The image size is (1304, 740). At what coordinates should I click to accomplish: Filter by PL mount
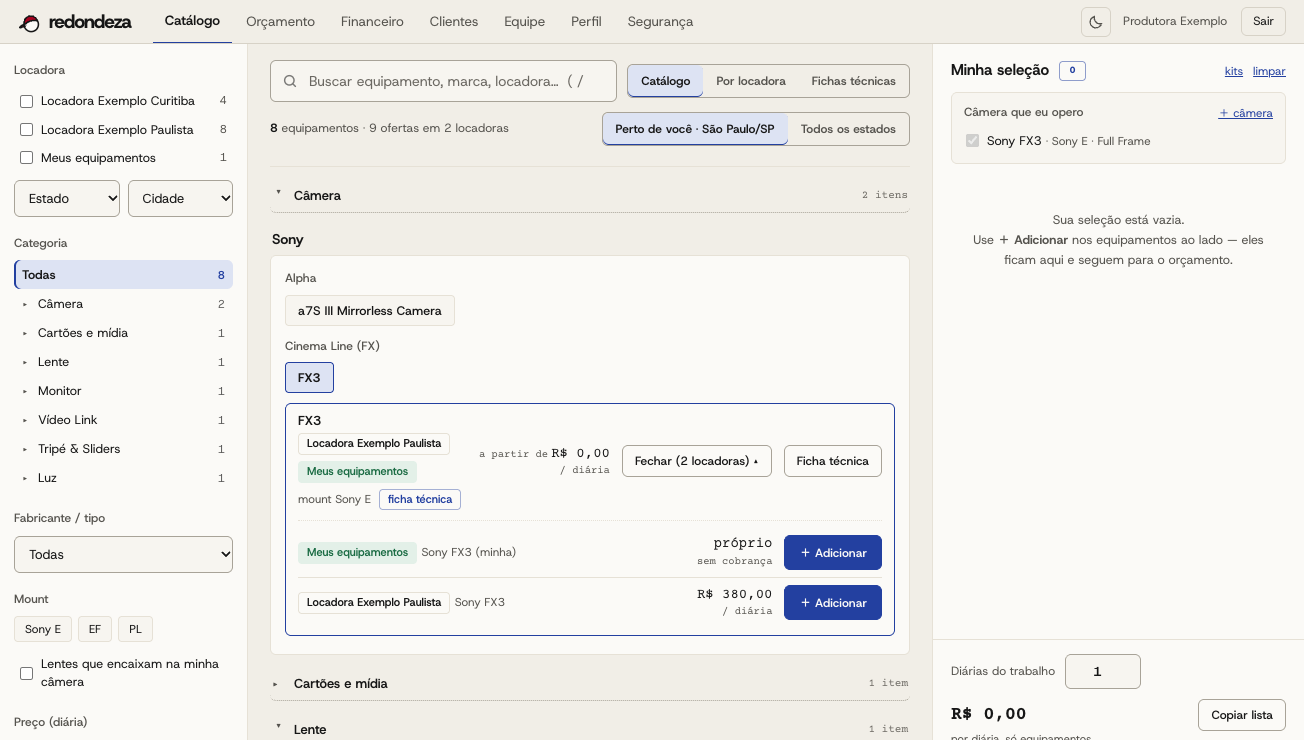135,629
